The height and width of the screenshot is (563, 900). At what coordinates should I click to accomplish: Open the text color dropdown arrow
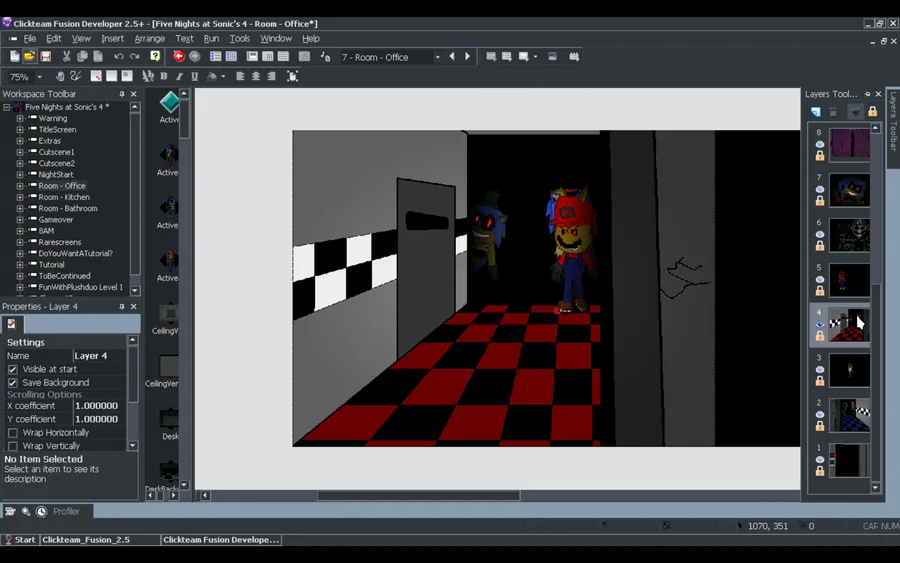[x=223, y=76]
